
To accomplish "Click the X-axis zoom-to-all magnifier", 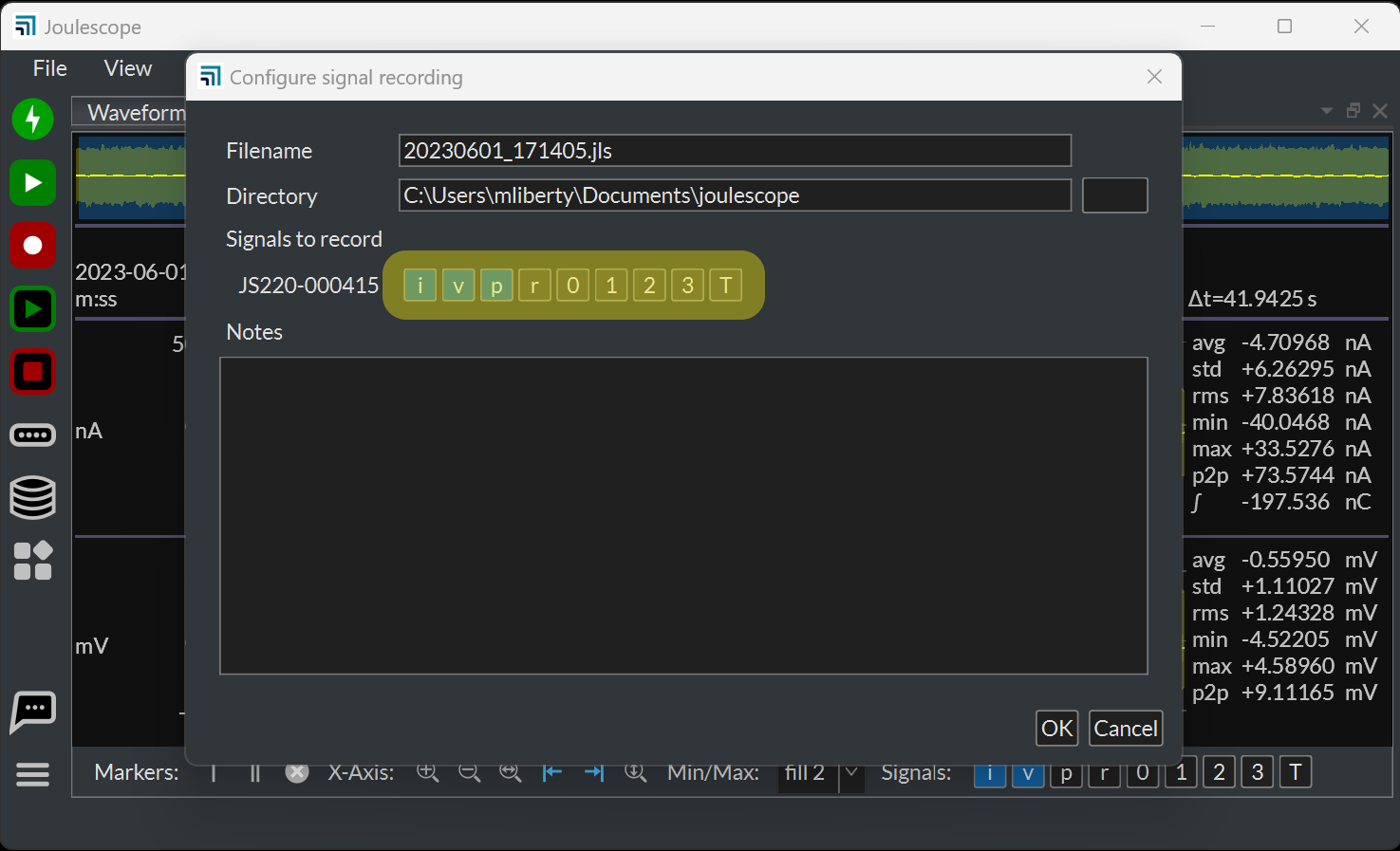I will click(511, 773).
